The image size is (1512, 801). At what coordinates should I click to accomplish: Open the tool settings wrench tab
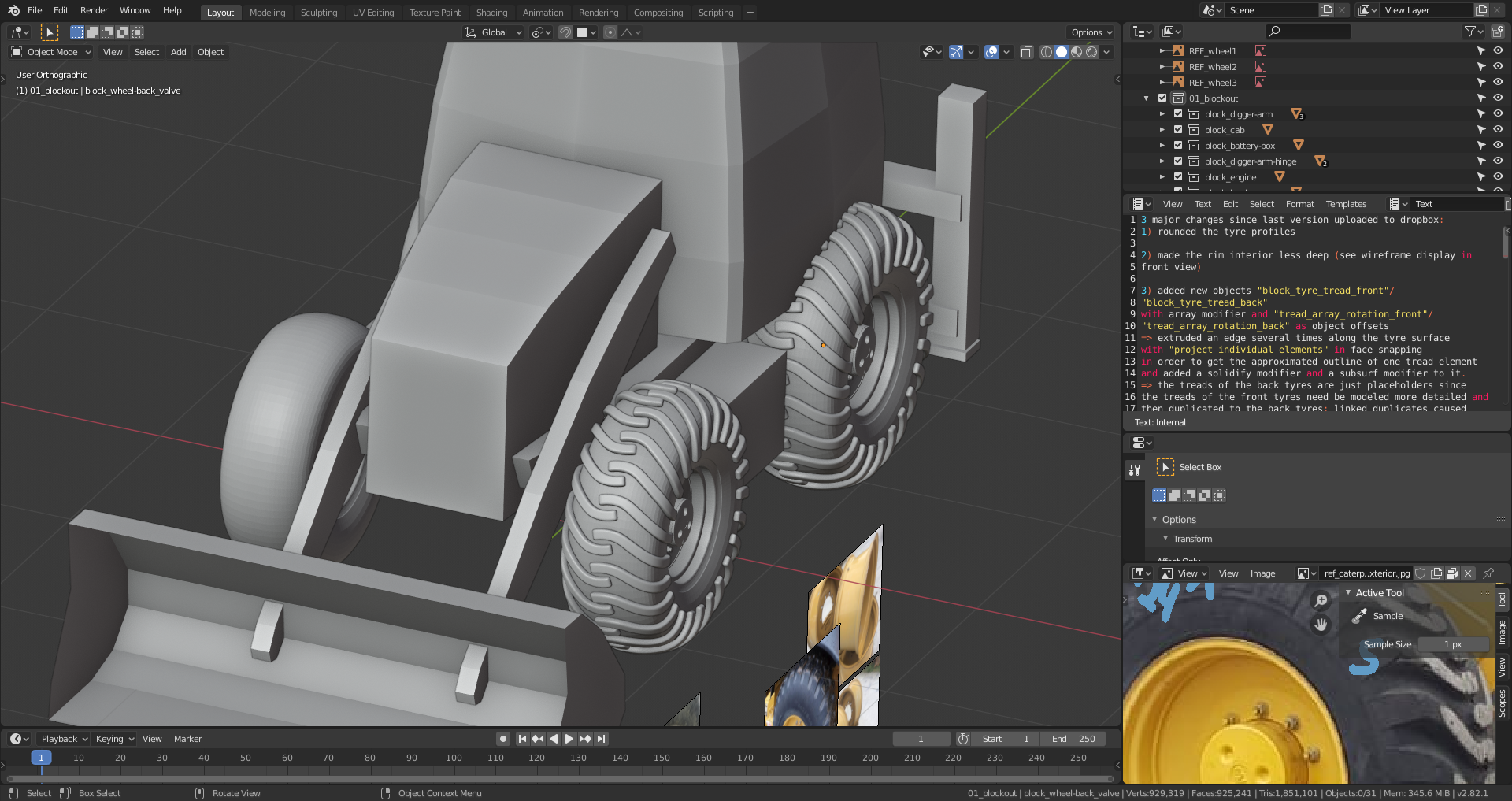coord(1134,469)
